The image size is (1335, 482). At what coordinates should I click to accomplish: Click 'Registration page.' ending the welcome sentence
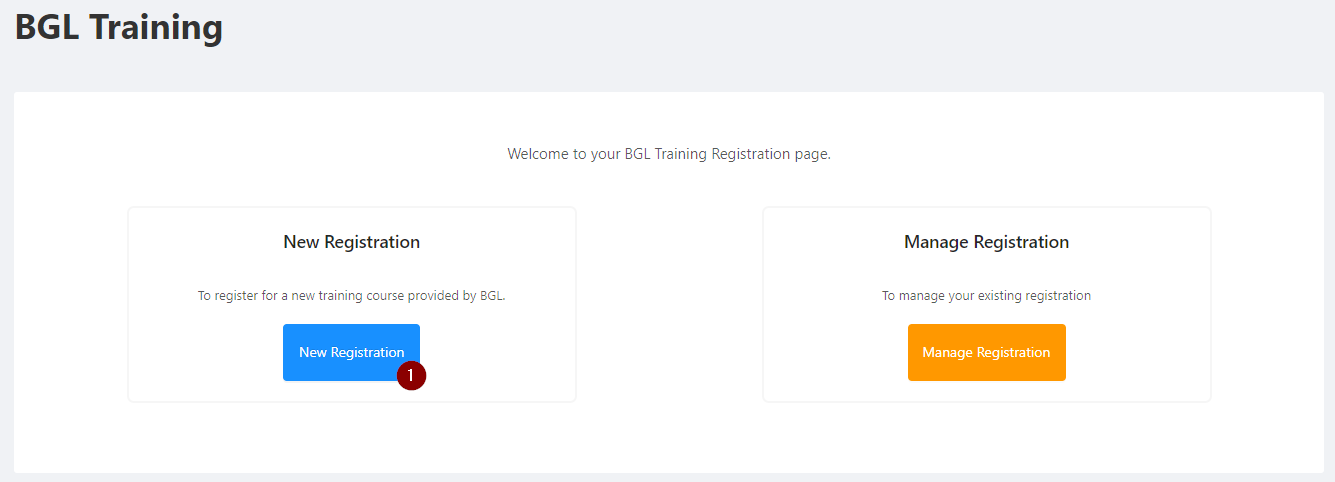[771, 154]
